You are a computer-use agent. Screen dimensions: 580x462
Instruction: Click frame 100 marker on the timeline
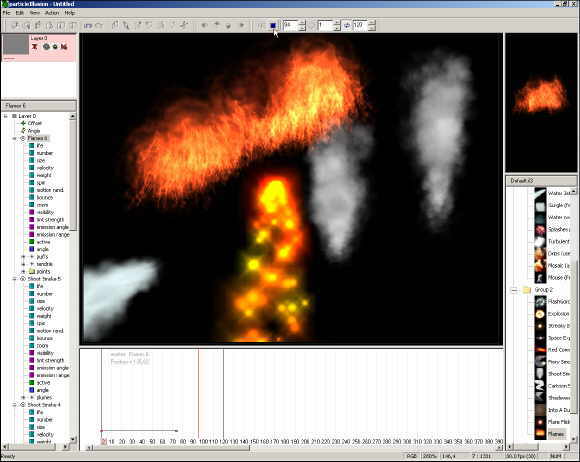[x=203, y=441]
